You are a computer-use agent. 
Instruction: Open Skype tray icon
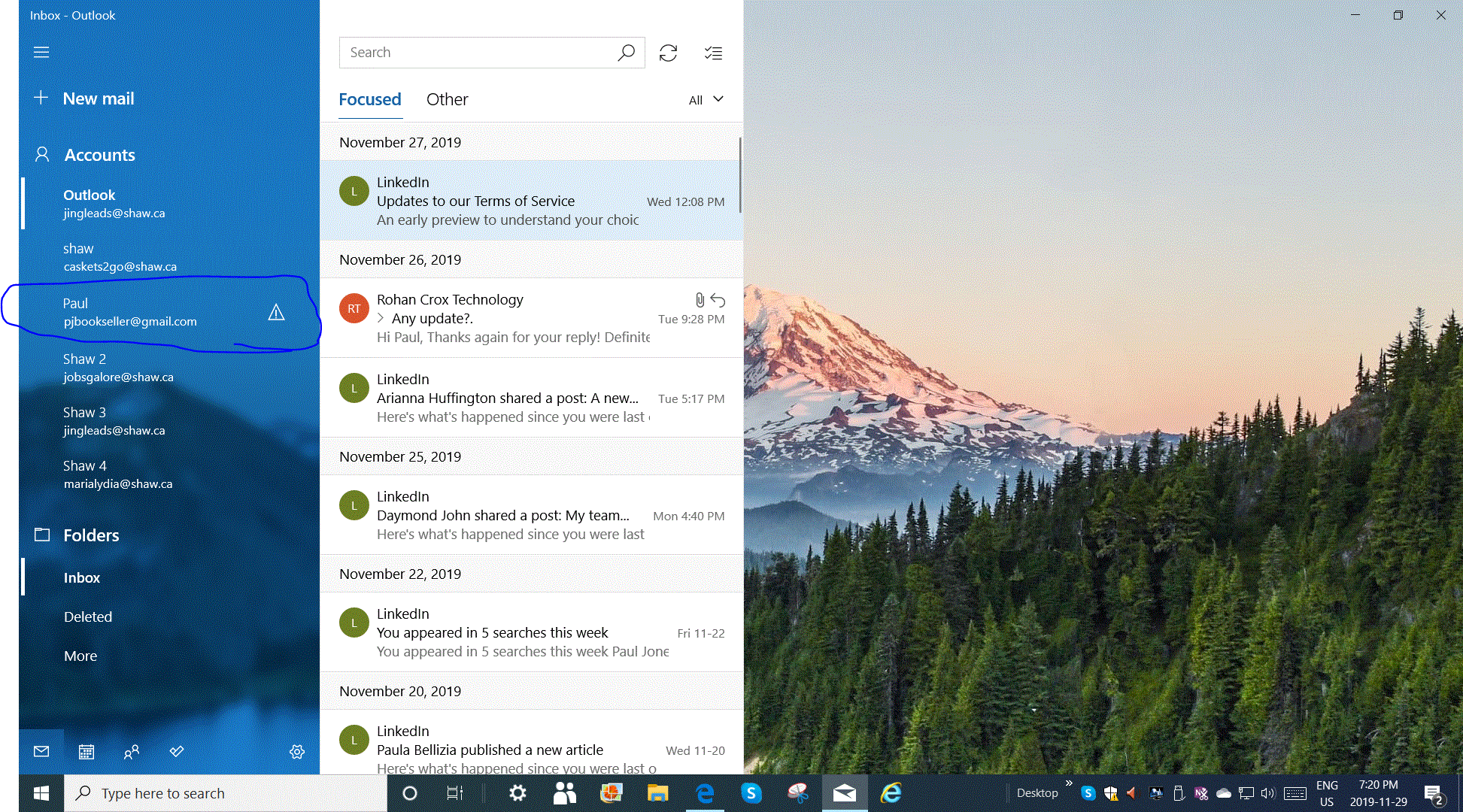pos(1088,793)
